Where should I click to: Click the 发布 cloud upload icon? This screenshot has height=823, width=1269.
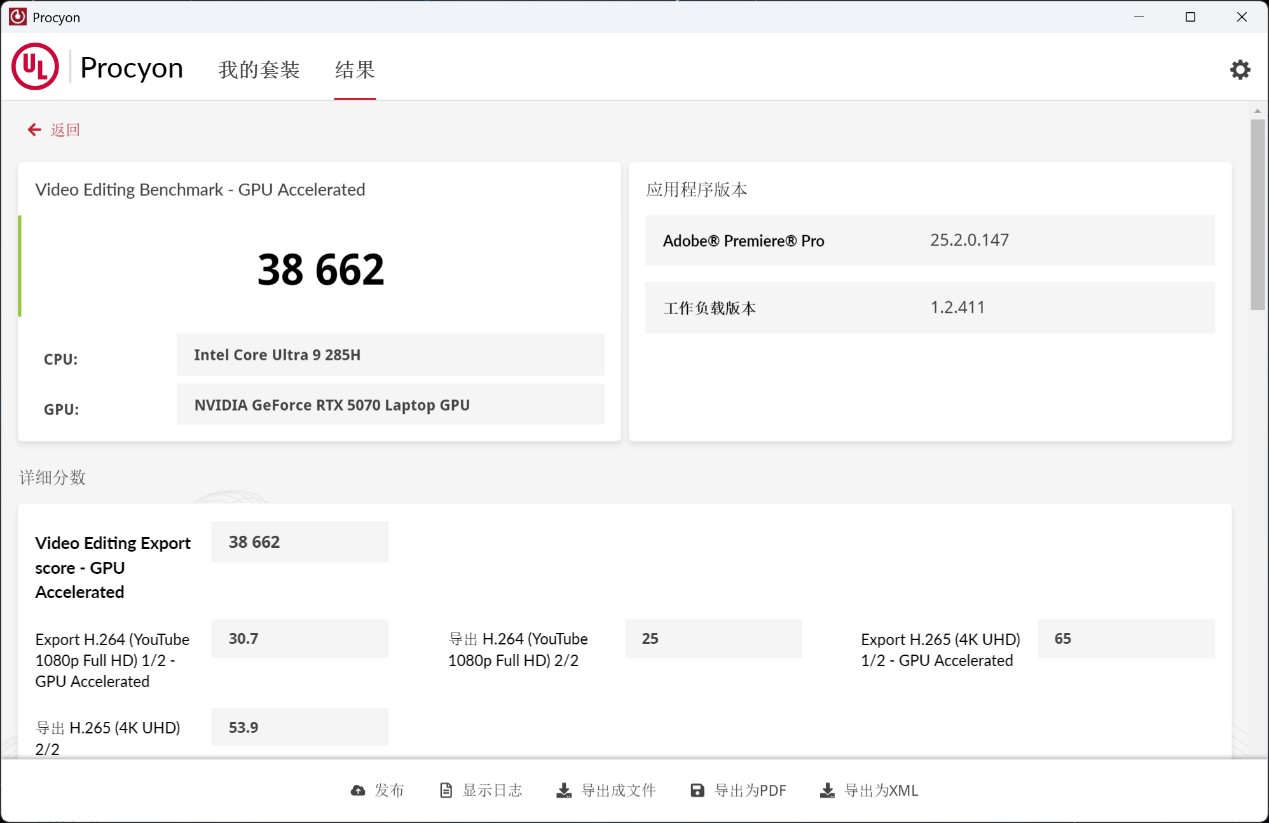(358, 791)
